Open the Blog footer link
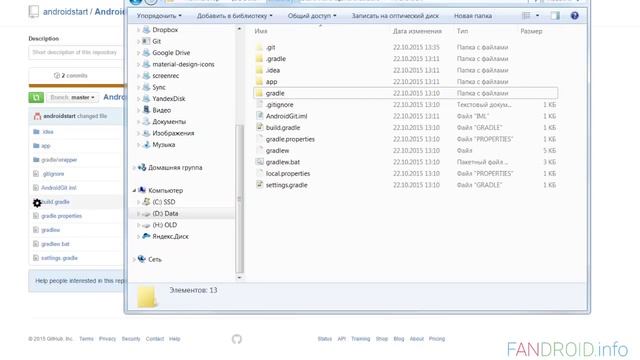640x360 pixels. [x=399, y=339]
